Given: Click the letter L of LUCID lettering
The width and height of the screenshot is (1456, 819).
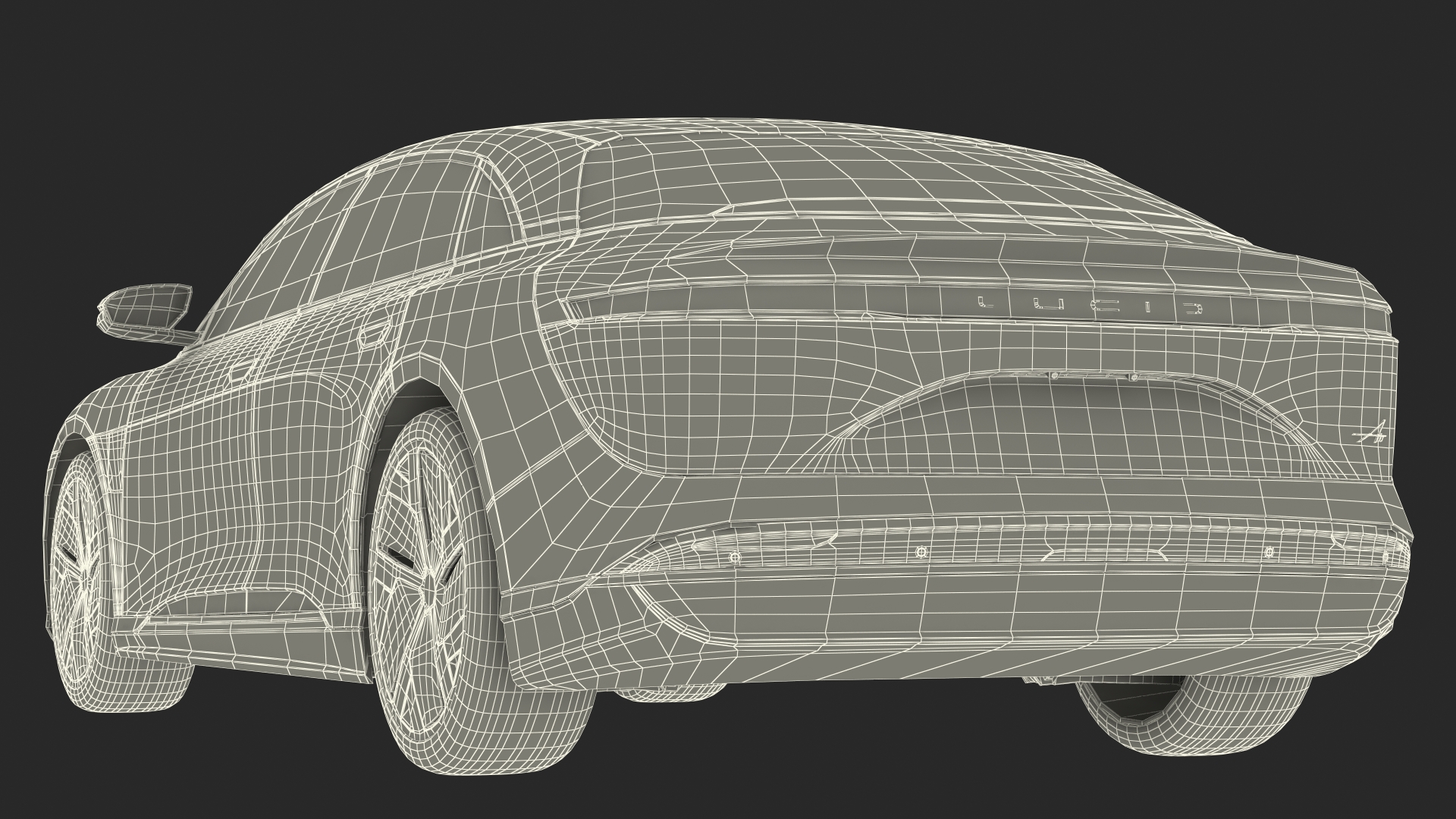Looking at the screenshot, I should point(985,303).
